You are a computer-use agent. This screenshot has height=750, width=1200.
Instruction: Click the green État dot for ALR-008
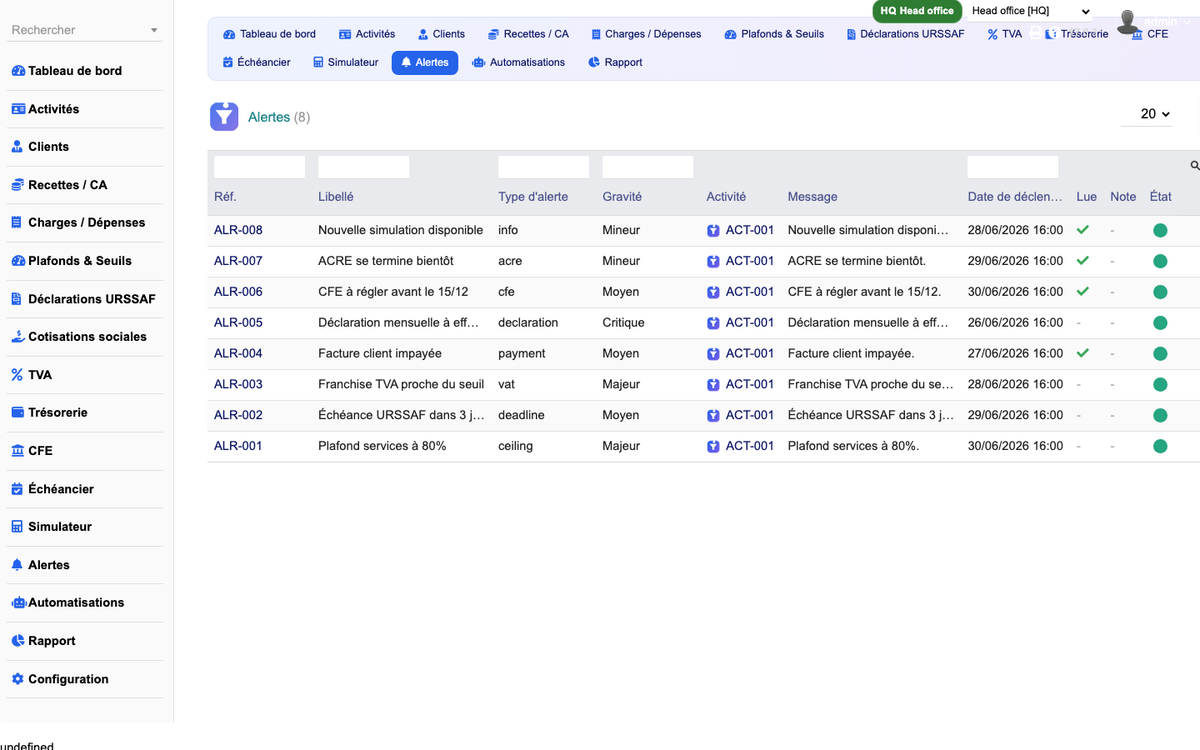point(1160,230)
